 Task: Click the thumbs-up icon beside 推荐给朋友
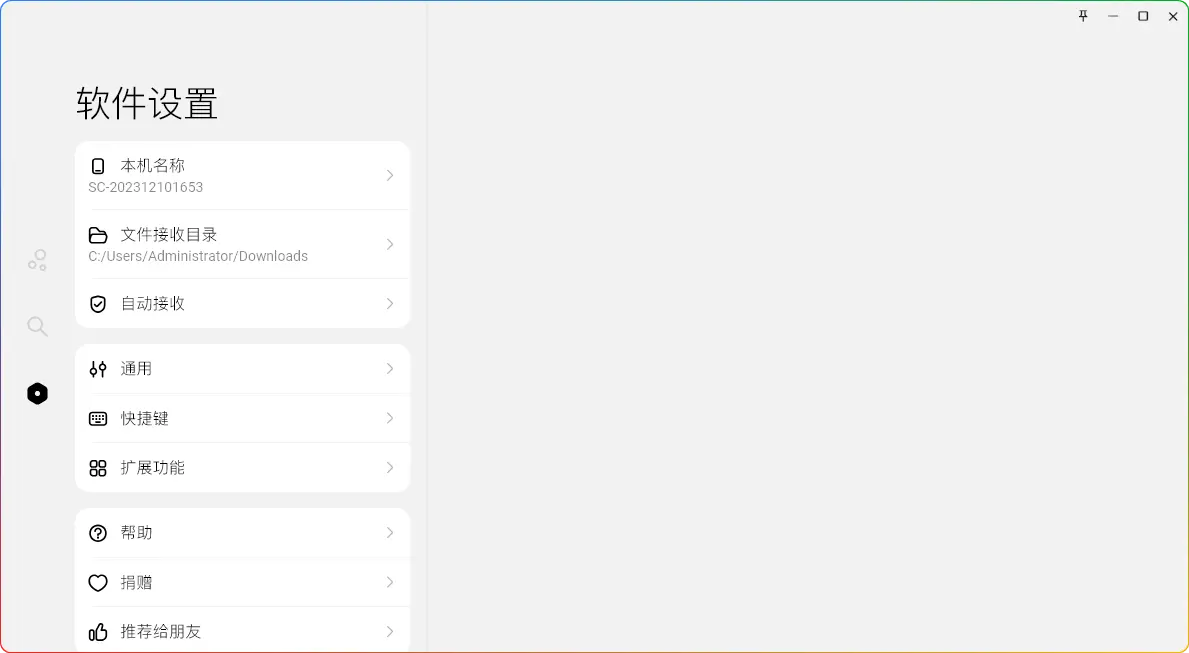pos(98,632)
